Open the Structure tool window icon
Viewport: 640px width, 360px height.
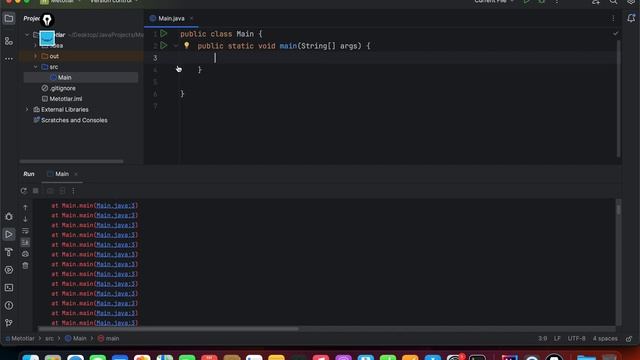pyautogui.click(x=9, y=41)
